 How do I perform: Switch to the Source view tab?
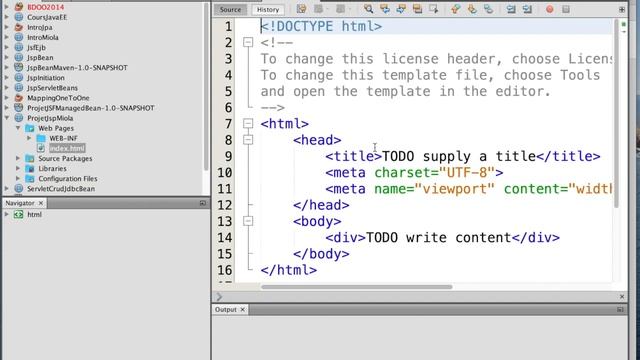(x=230, y=9)
